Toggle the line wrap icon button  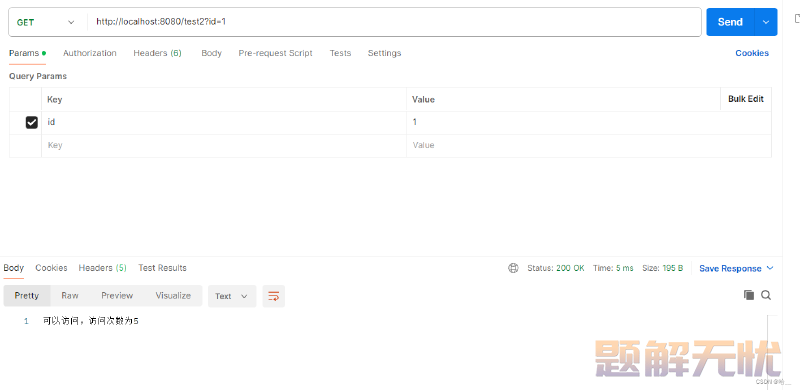click(274, 296)
